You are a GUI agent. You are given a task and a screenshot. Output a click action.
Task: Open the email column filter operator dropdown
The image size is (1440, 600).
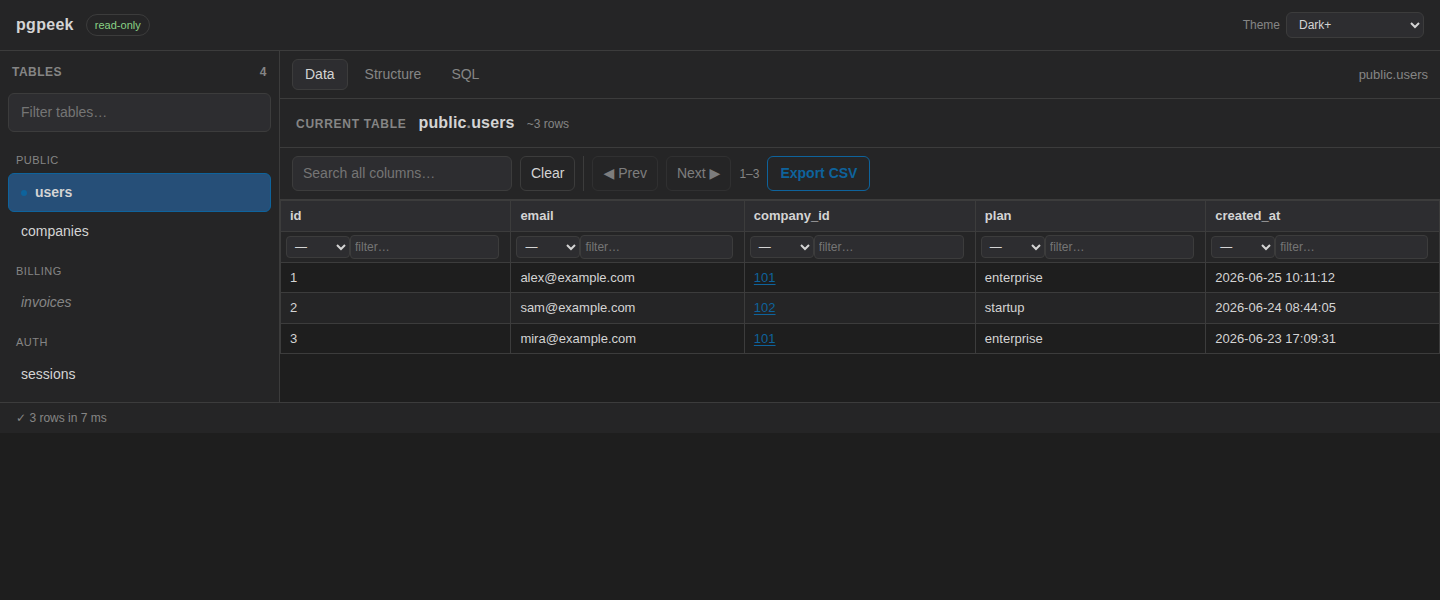point(547,247)
